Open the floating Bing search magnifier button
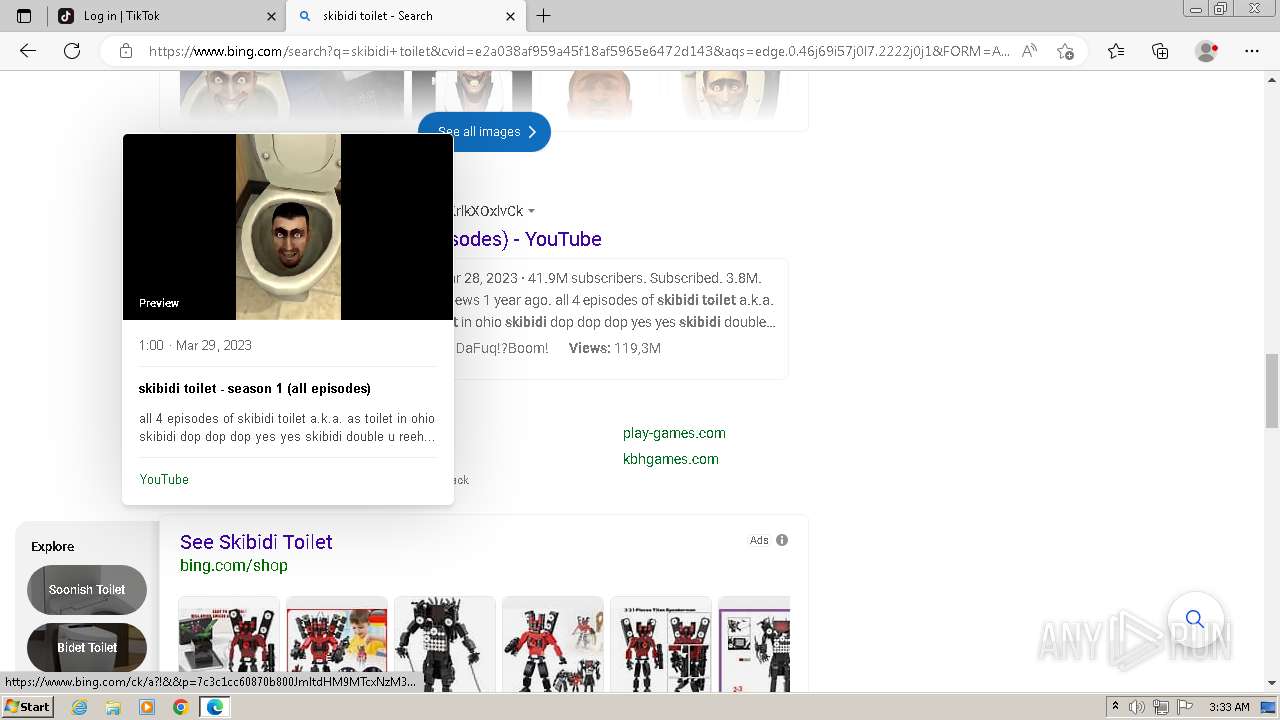Viewport: 1280px width, 720px height. click(1195, 620)
